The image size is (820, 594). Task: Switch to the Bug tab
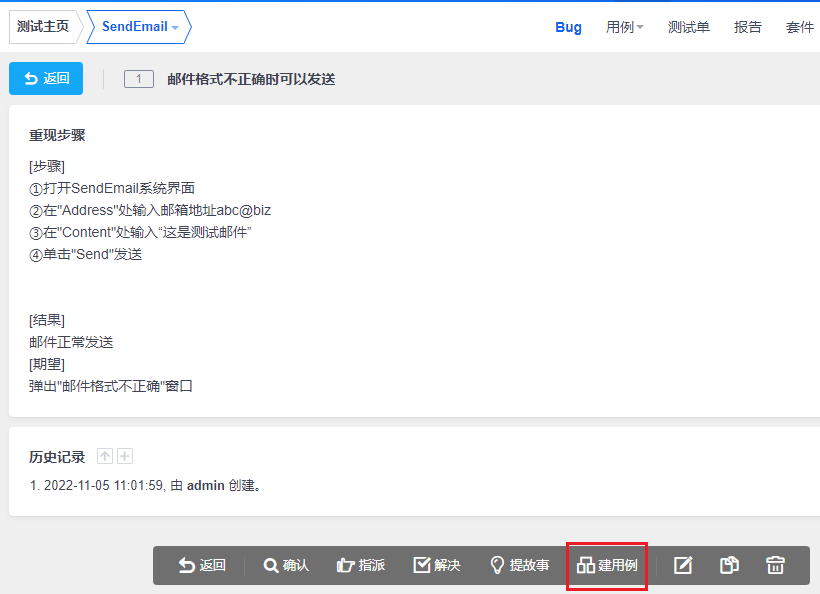[x=568, y=27]
